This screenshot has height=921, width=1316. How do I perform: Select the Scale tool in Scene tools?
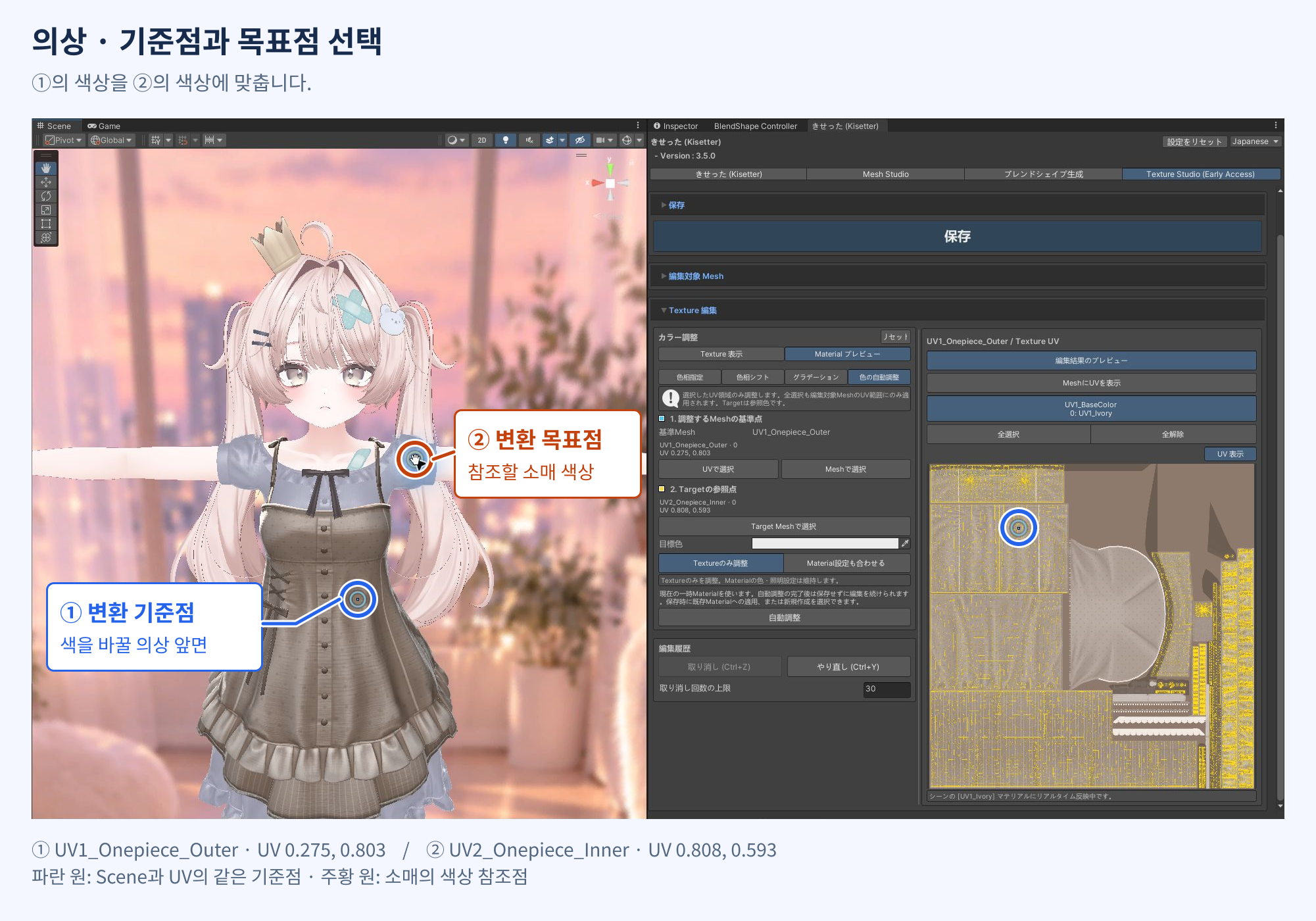[46, 210]
